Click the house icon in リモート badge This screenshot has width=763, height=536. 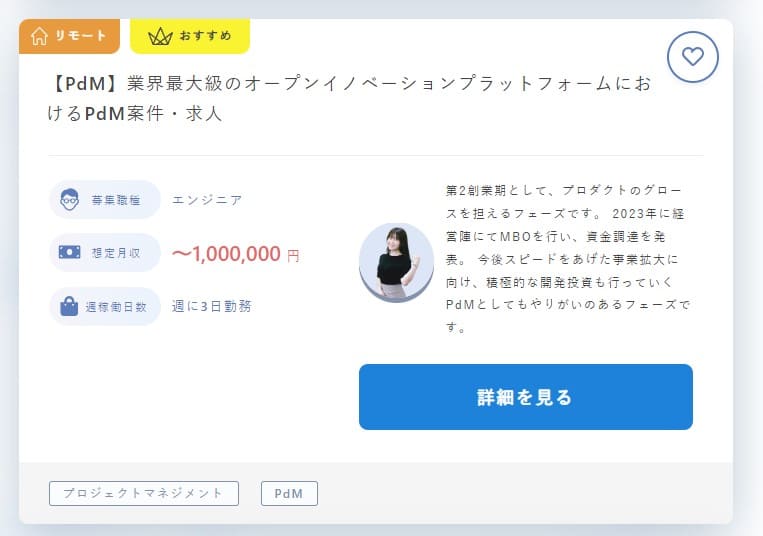click(x=39, y=36)
